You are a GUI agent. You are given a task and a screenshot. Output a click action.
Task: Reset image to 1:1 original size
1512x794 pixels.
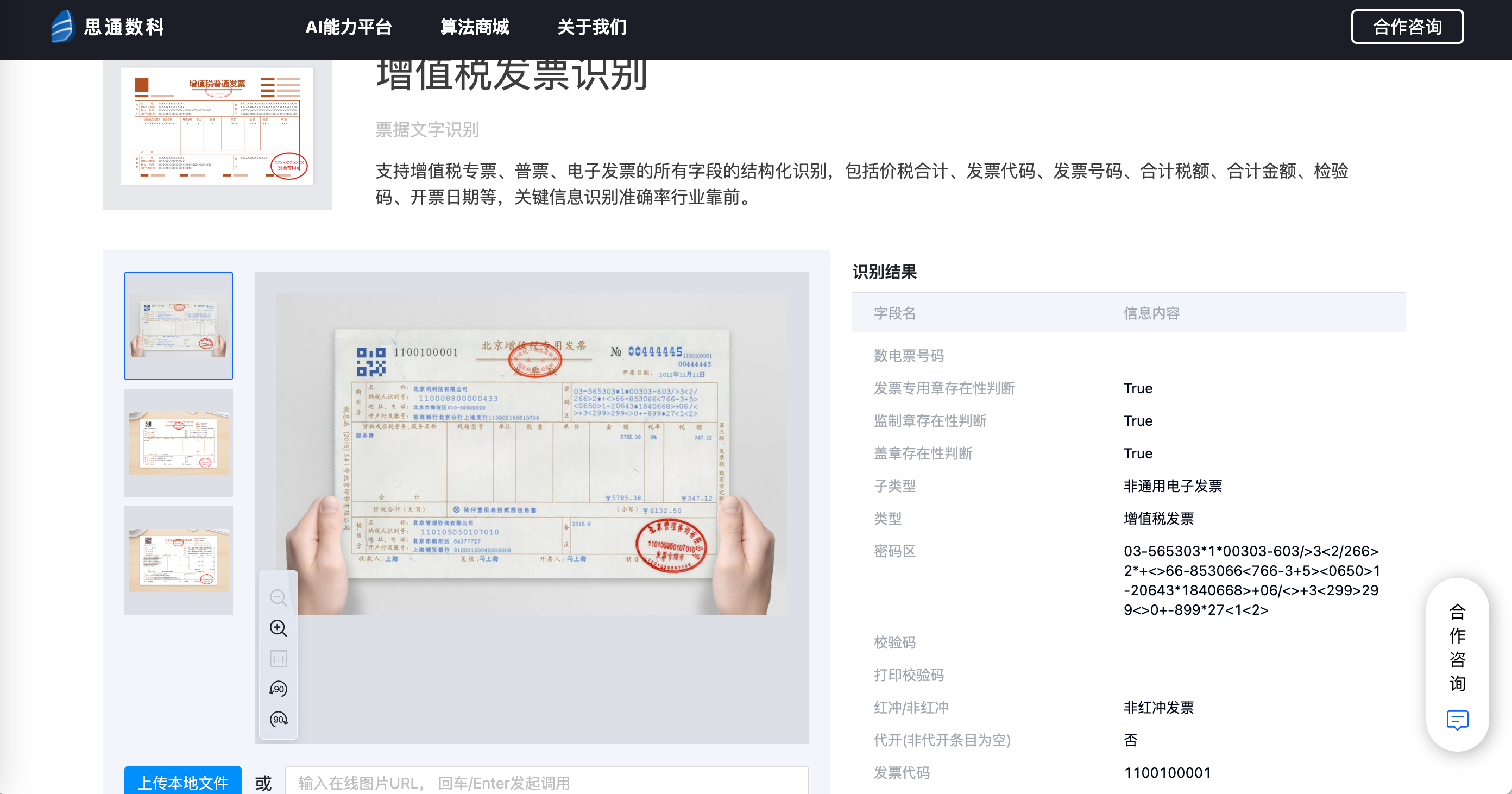[278, 658]
